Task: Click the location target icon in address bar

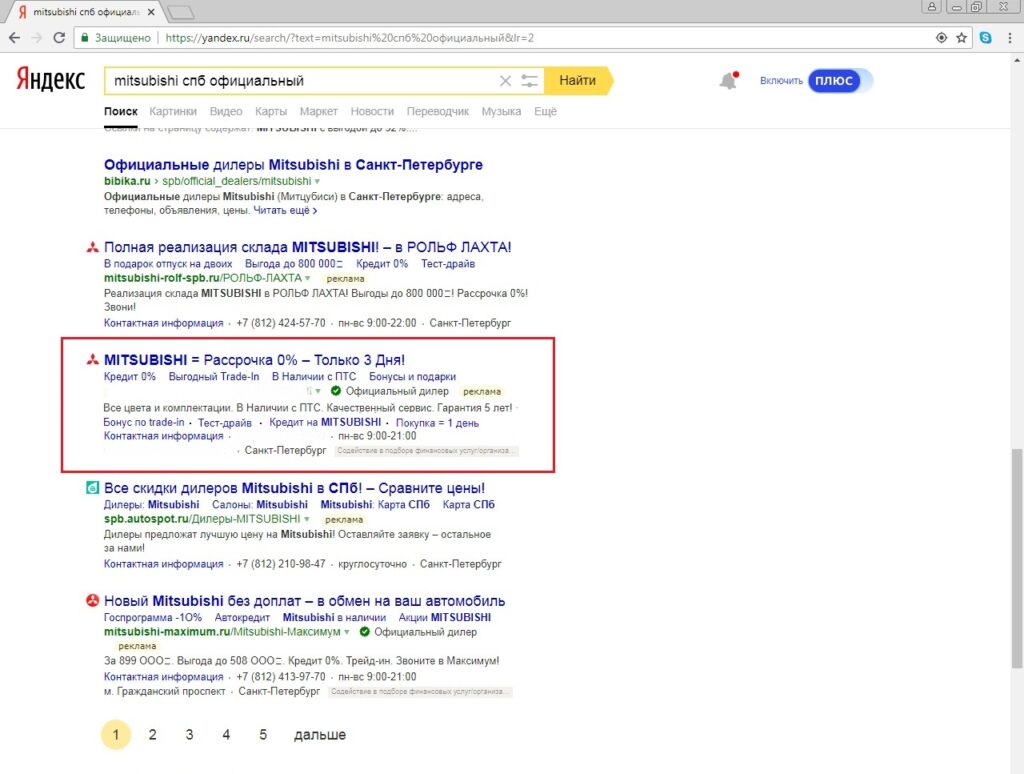Action: coord(941,38)
